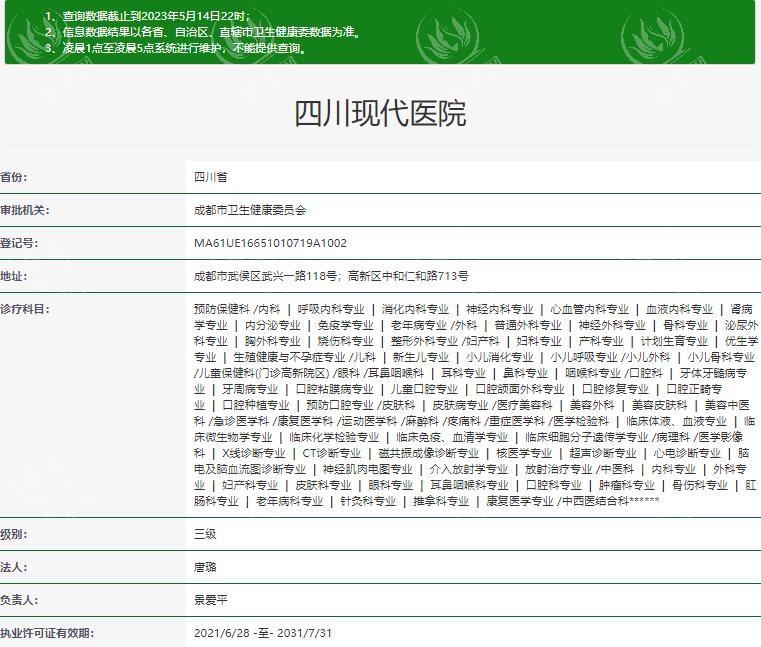This screenshot has width=761, height=647.
Task: Click 心血管内科专业 in the department list
Action: click(x=590, y=309)
